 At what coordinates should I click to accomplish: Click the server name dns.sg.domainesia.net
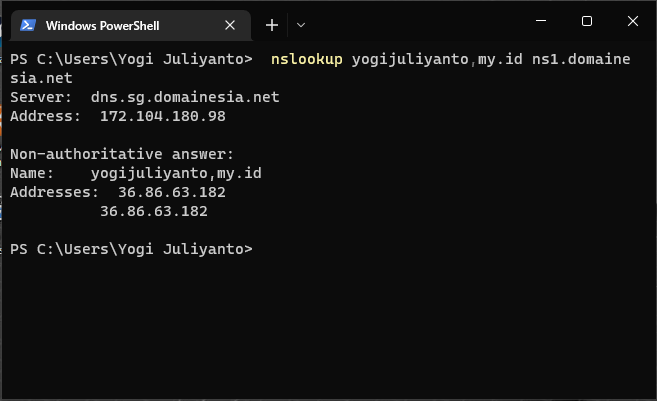pyautogui.click(x=184, y=97)
